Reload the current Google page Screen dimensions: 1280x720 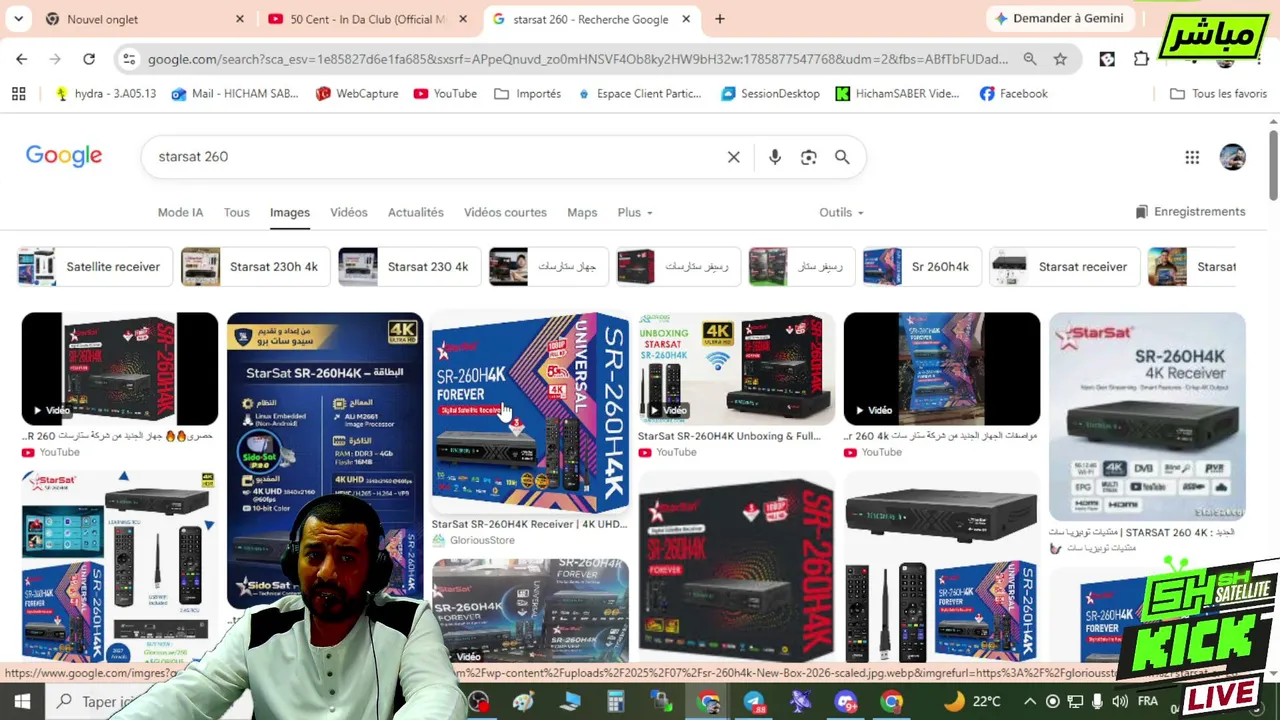89,59
